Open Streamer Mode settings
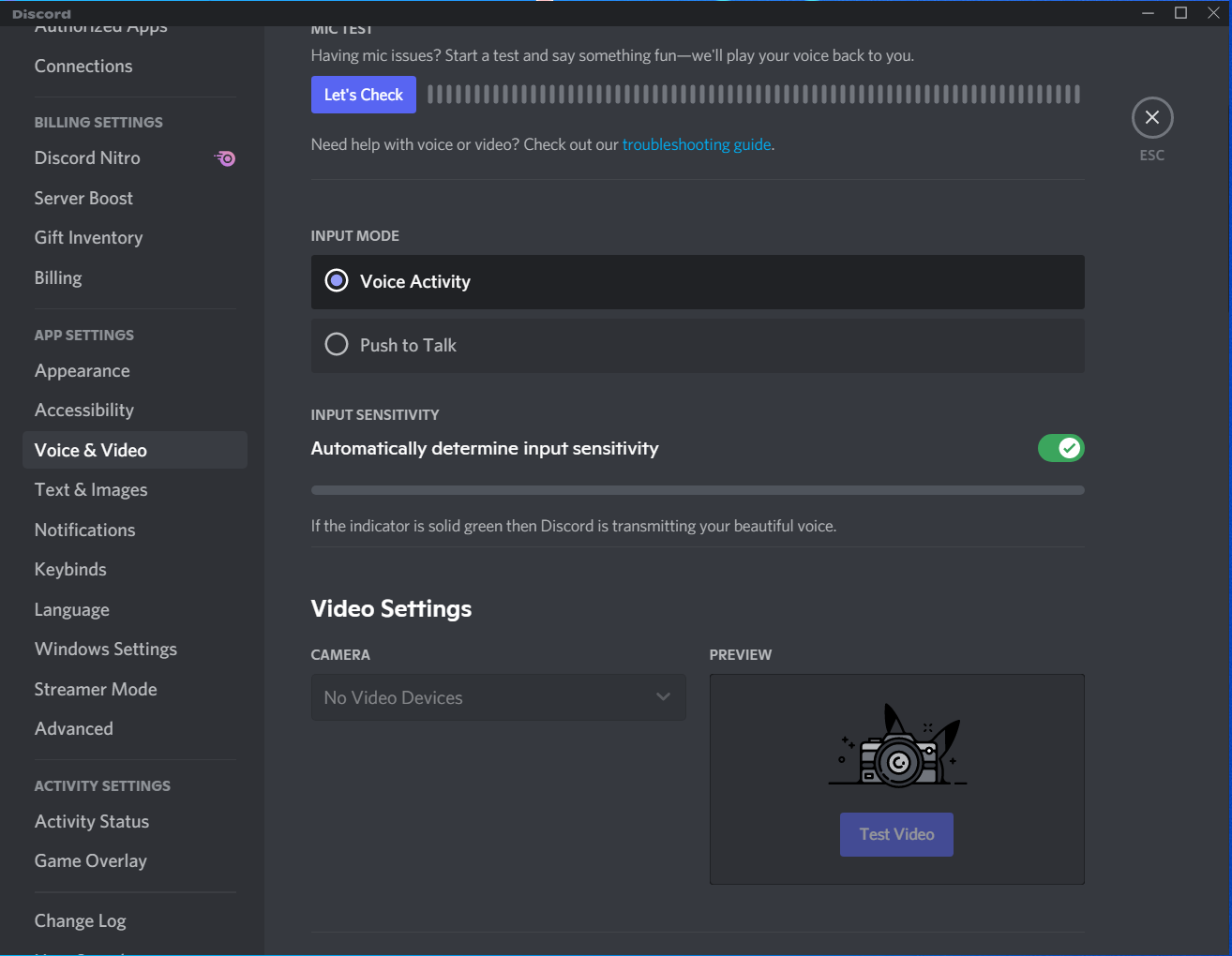This screenshot has height=956, width=1232. coord(96,690)
